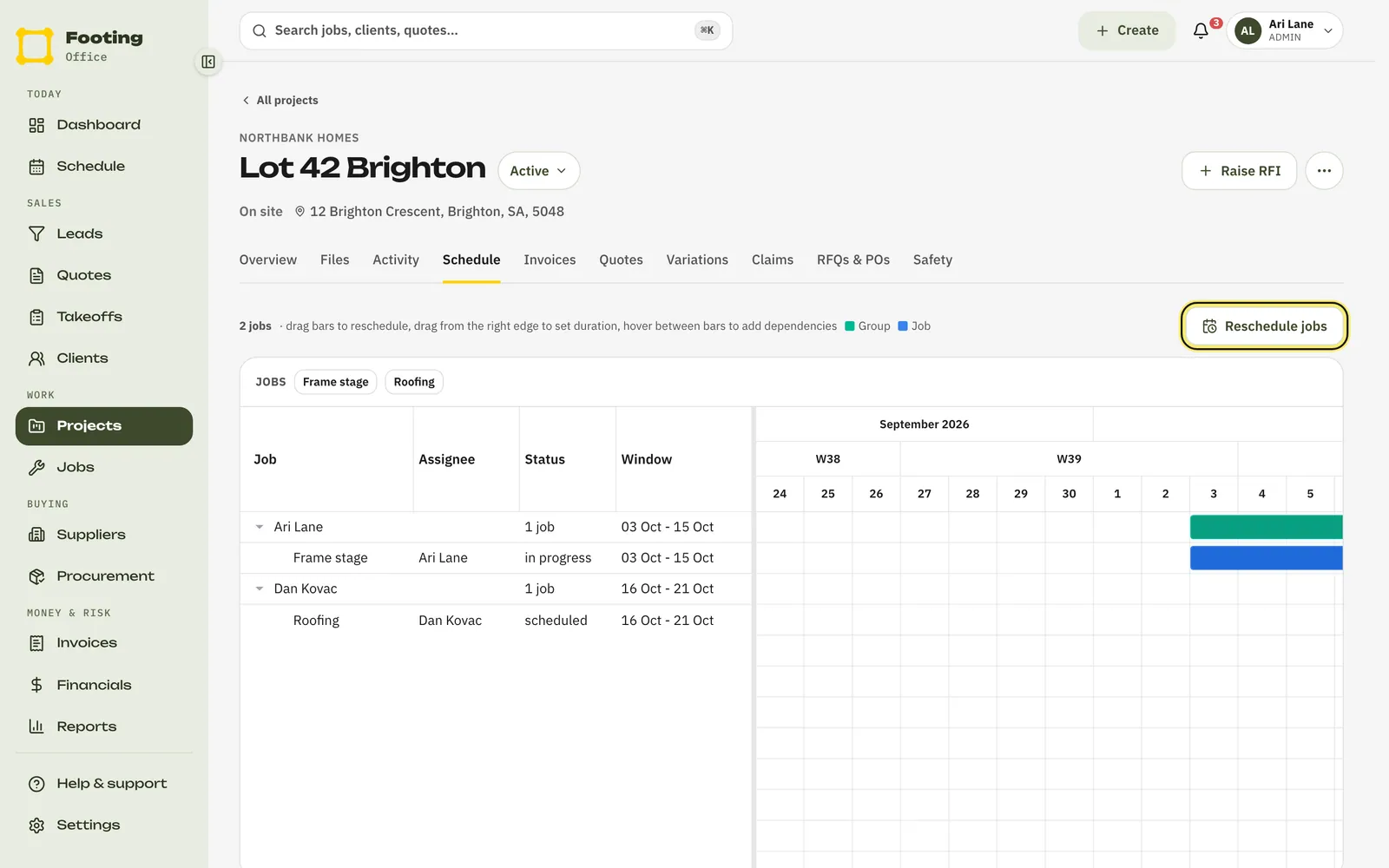Collapse the Ari Lane group row
Viewport: 1389px width, 868px height.
point(260,527)
